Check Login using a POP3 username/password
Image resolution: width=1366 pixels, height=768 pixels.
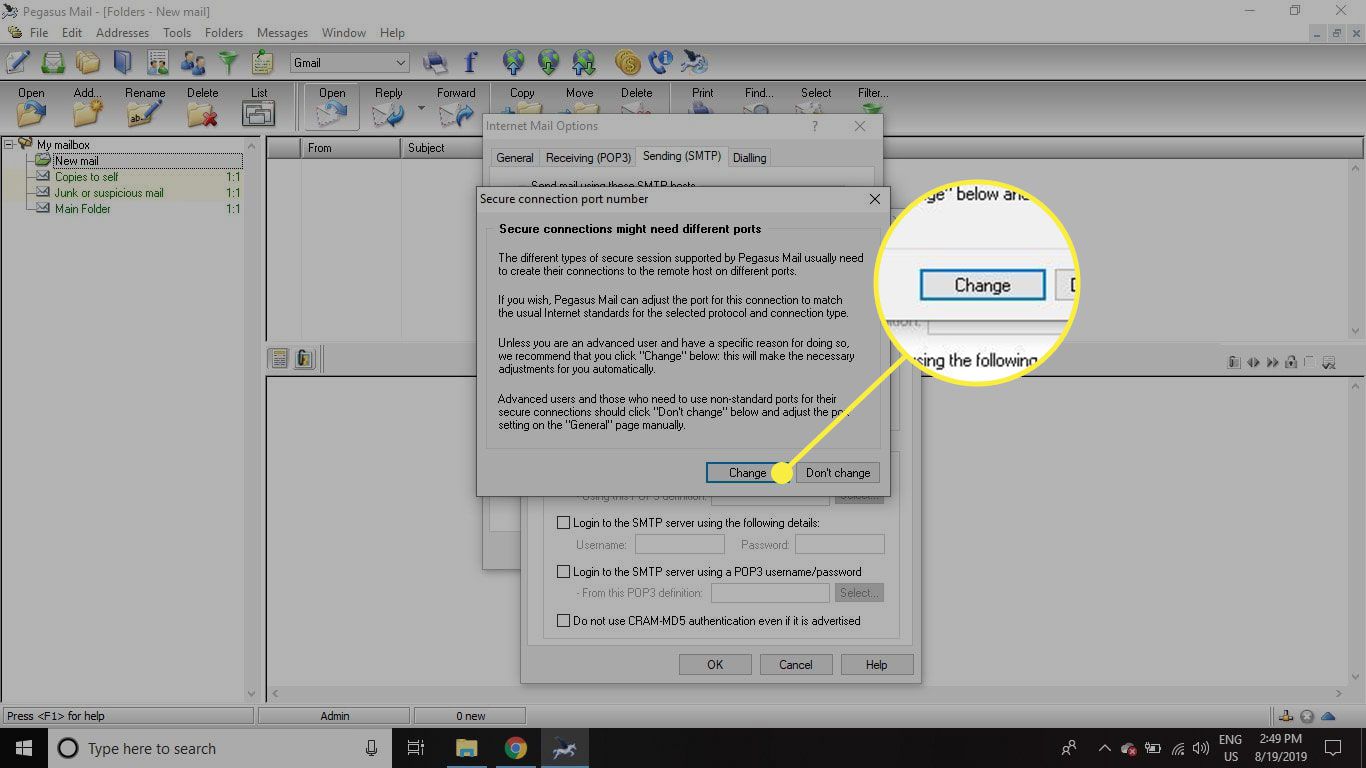(x=564, y=572)
